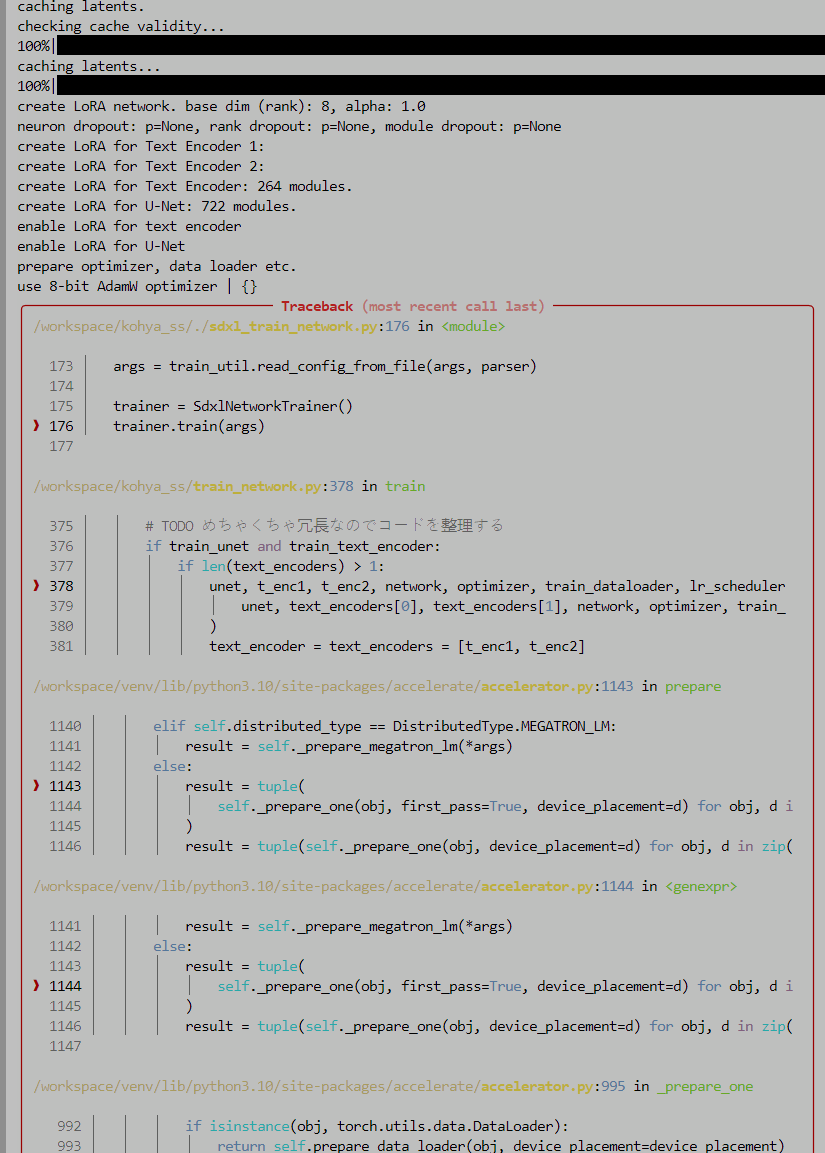Viewport: 825px width, 1153px height.
Task: Click the red arrow marker at line 378
Action: 36,586
